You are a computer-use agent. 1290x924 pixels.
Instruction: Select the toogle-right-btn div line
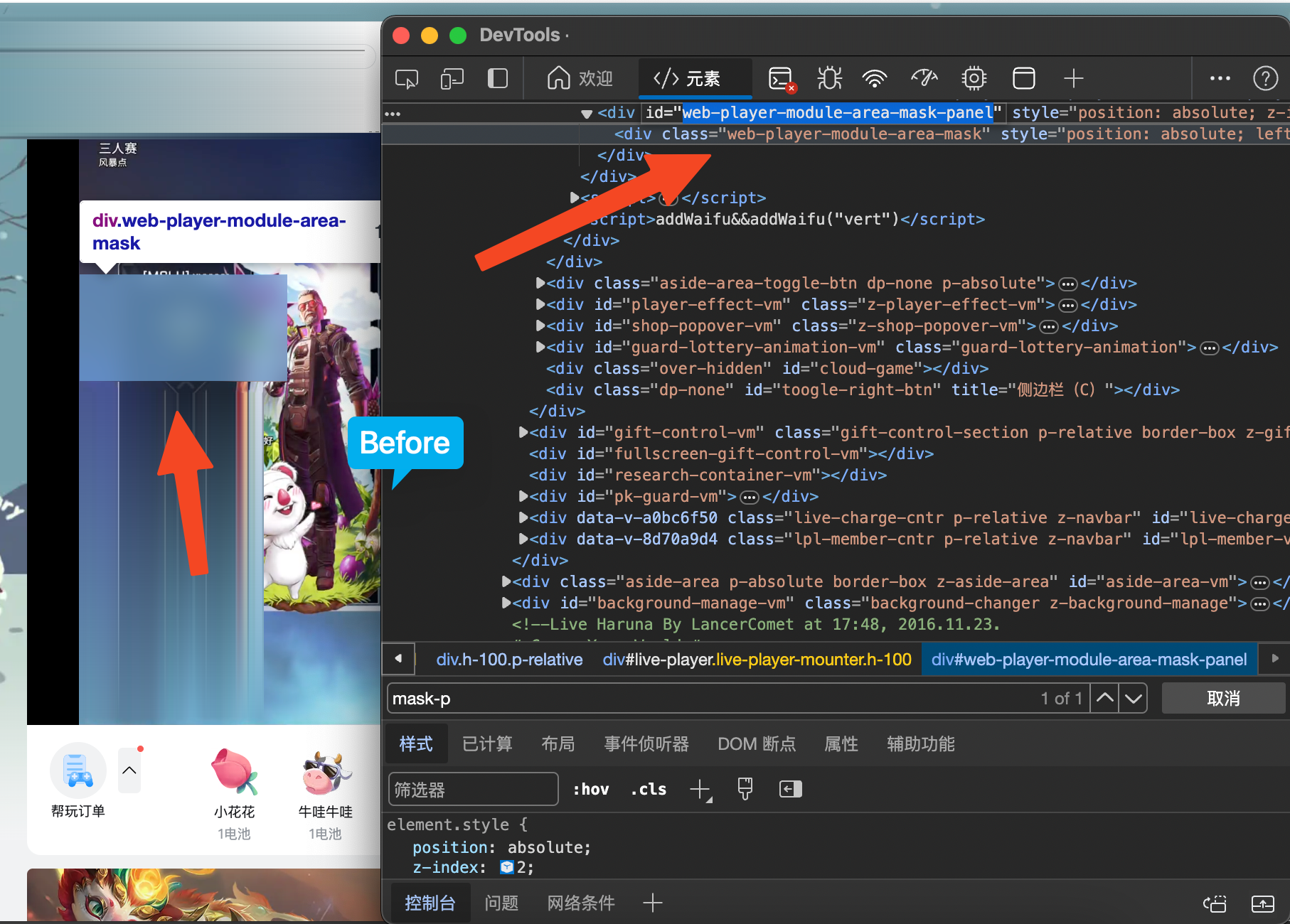[863, 390]
